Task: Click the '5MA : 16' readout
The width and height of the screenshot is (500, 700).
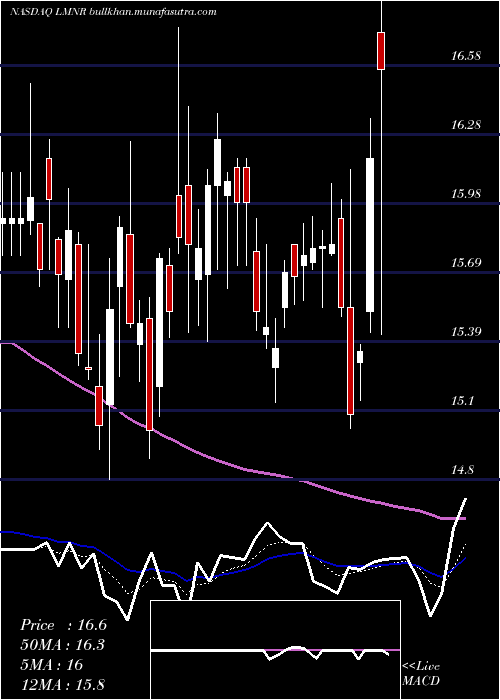Action: [x=52, y=665]
